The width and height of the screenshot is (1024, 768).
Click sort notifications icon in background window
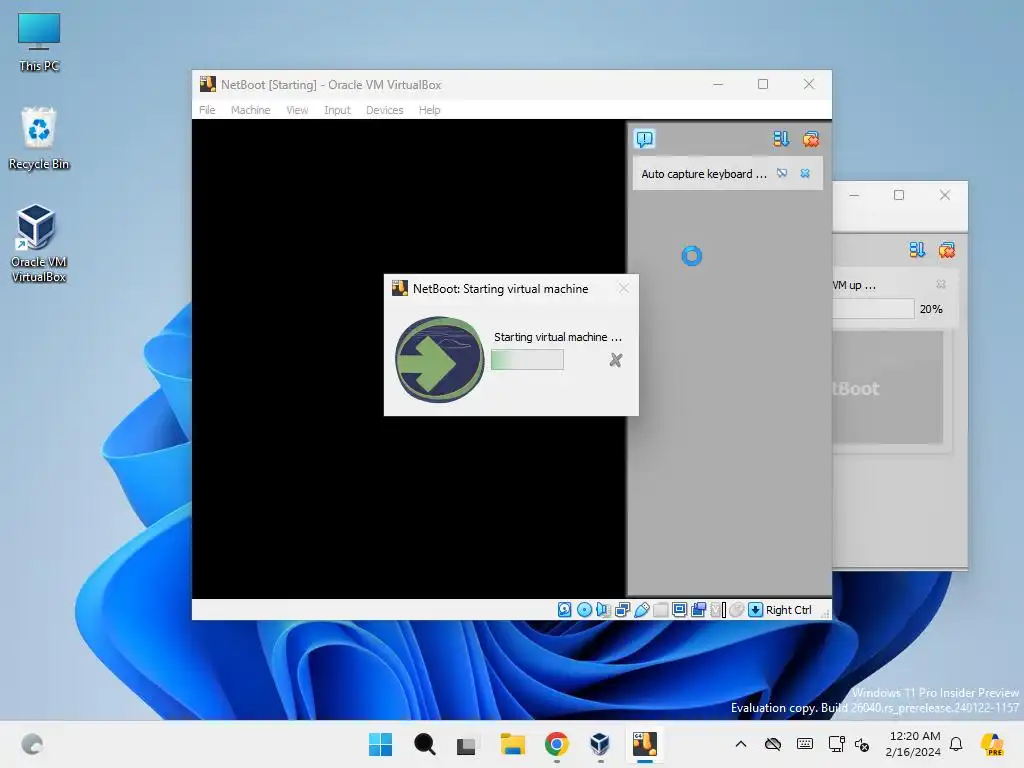(917, 249)
